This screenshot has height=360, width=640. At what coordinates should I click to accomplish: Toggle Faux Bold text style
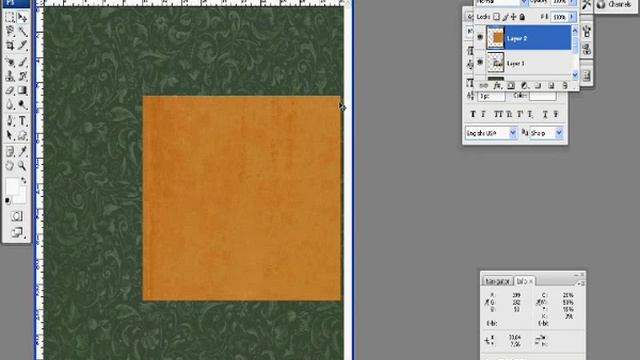click(473, 115)
